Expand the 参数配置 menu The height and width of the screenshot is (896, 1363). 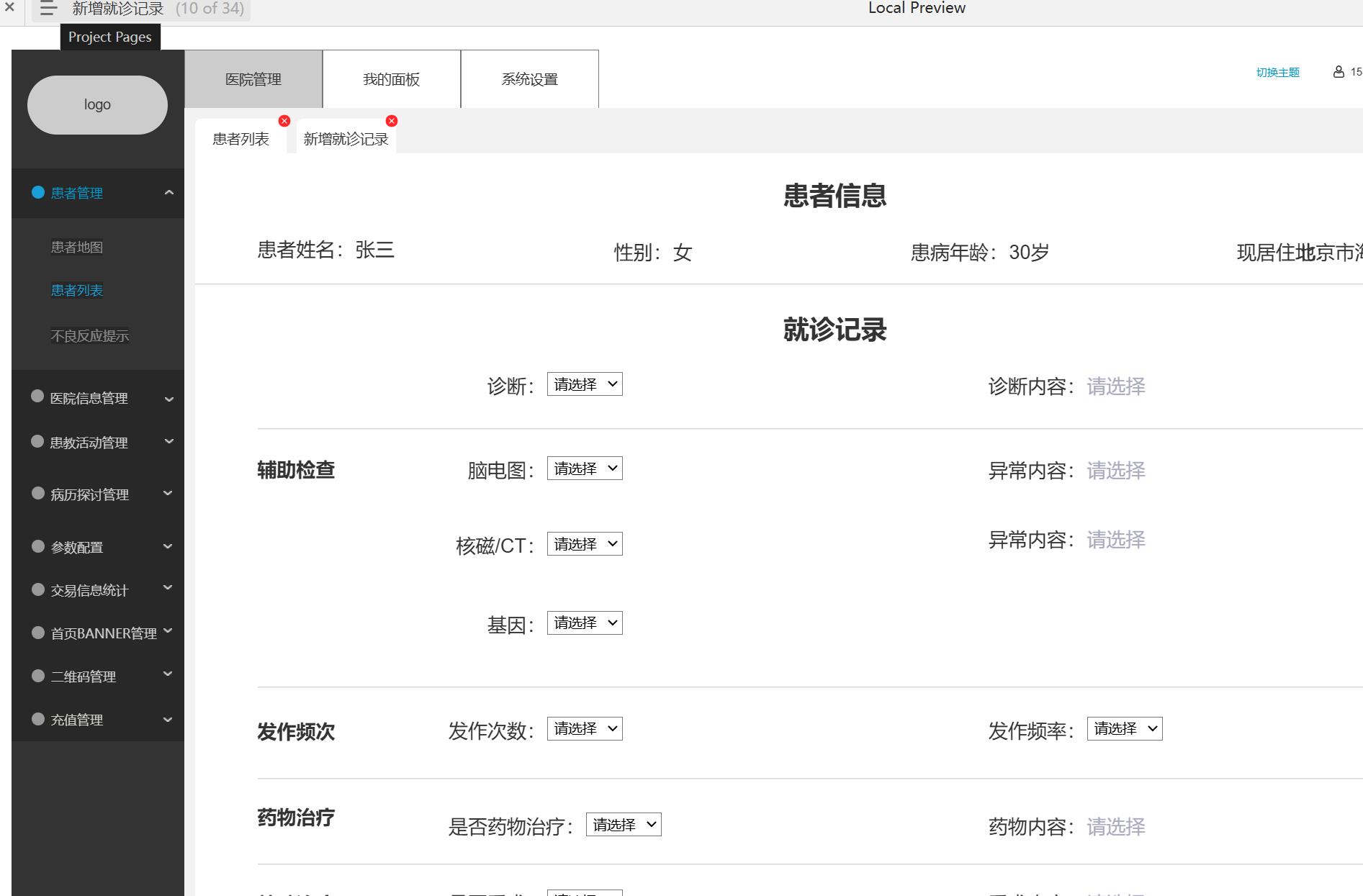(168, 546)
